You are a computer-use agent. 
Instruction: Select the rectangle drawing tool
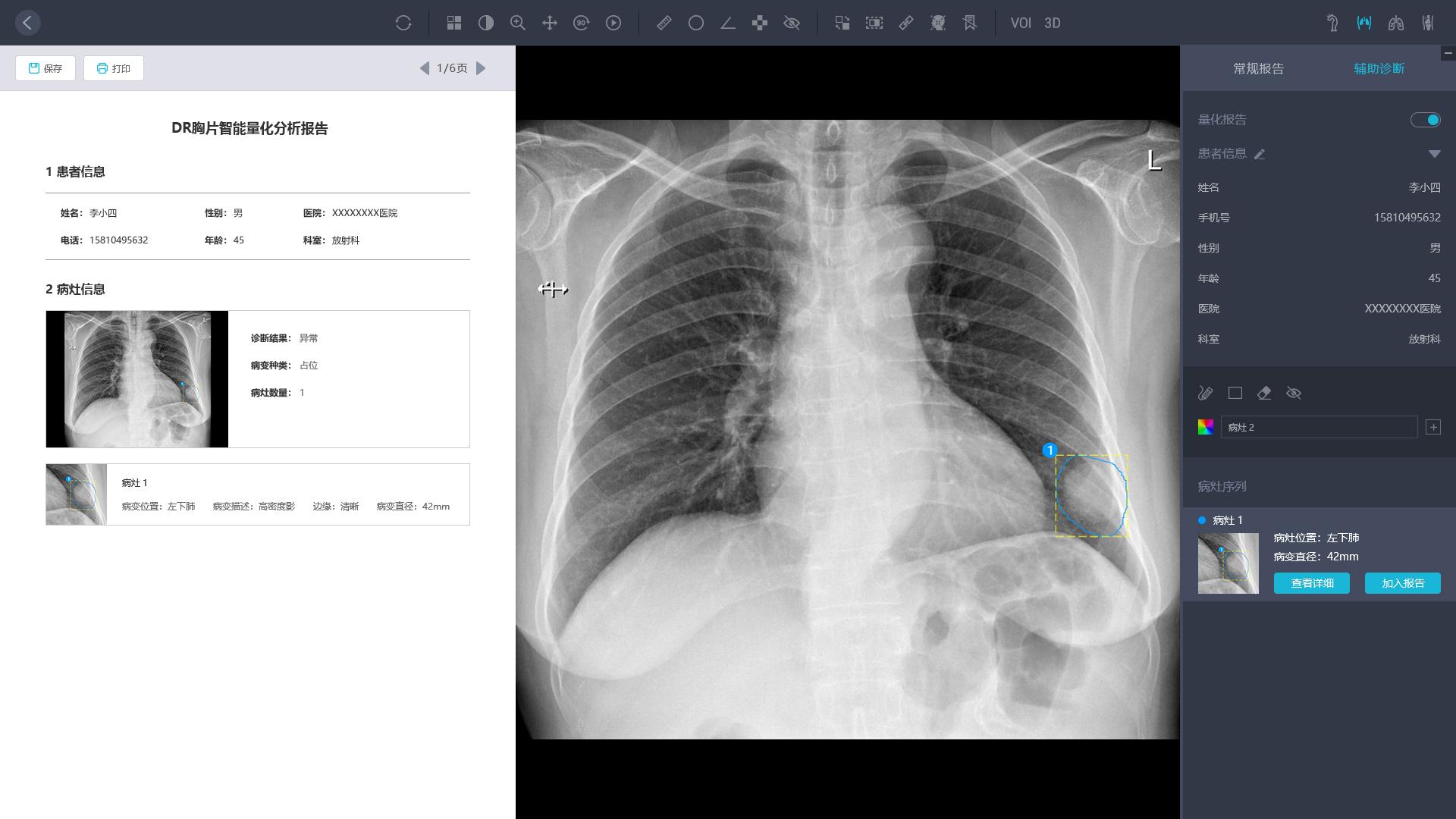(1235, 393)
